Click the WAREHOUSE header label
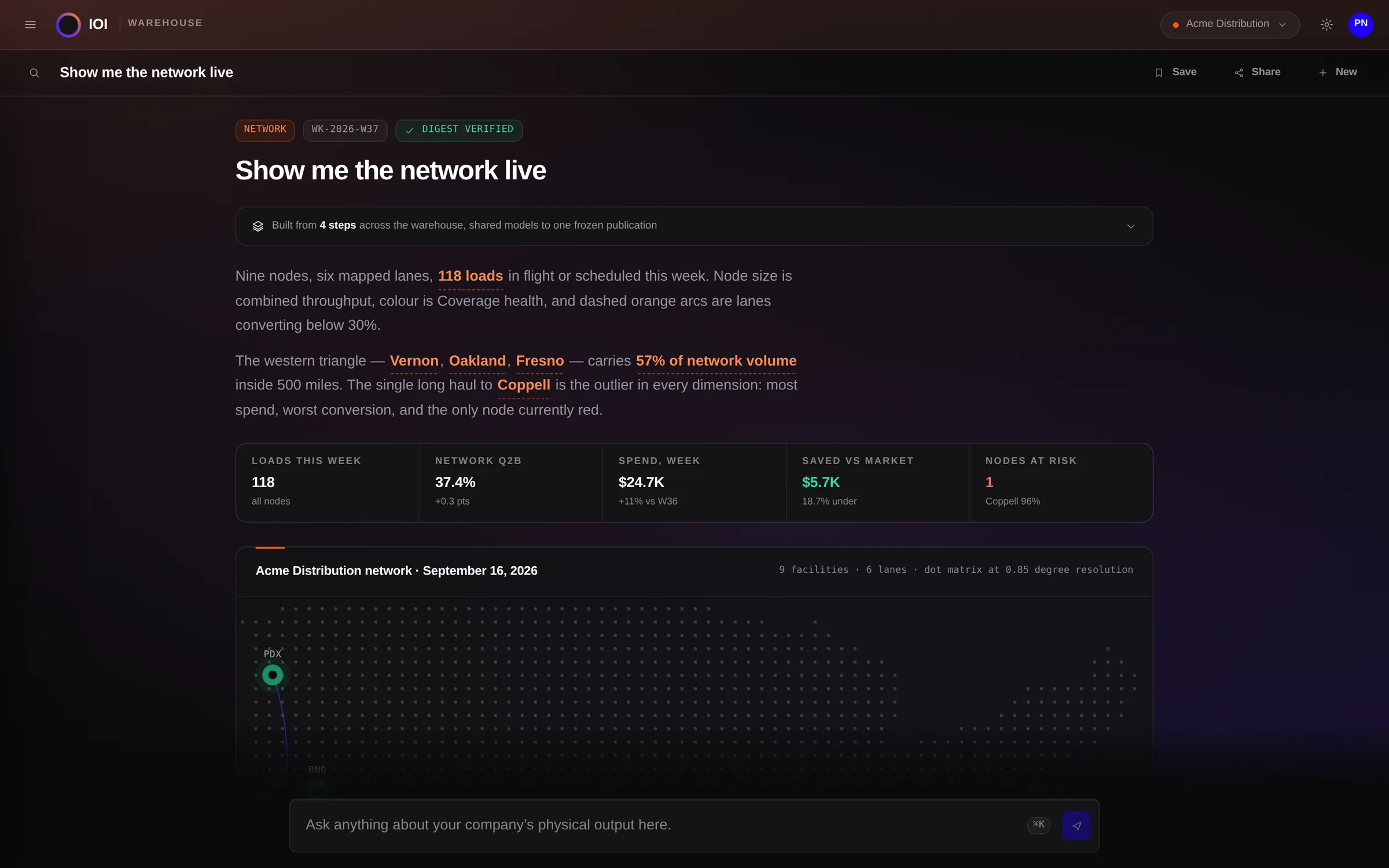This screenshot has width=1389, height=868. click(x=166, y=23)
